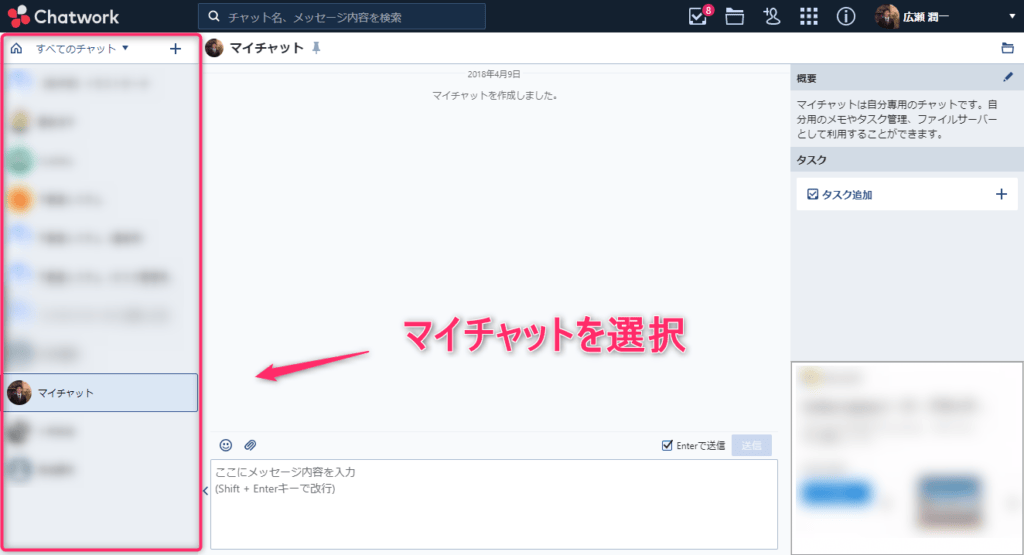Create a new chat with plus icon
This screenshot has width=1024, height=555.
[175, 49]
